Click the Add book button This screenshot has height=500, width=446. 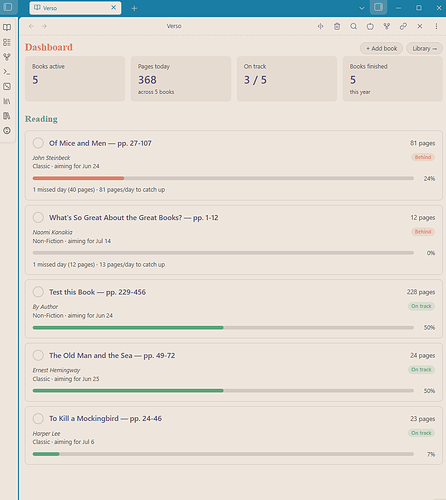coord(381,49)
